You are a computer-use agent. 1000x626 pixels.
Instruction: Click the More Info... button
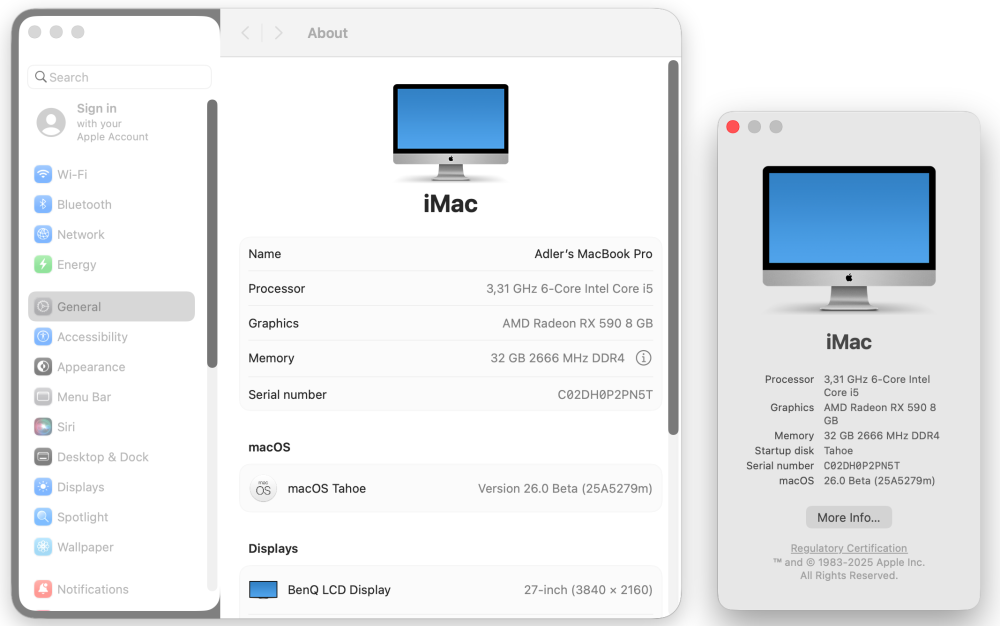pos(848,518)
